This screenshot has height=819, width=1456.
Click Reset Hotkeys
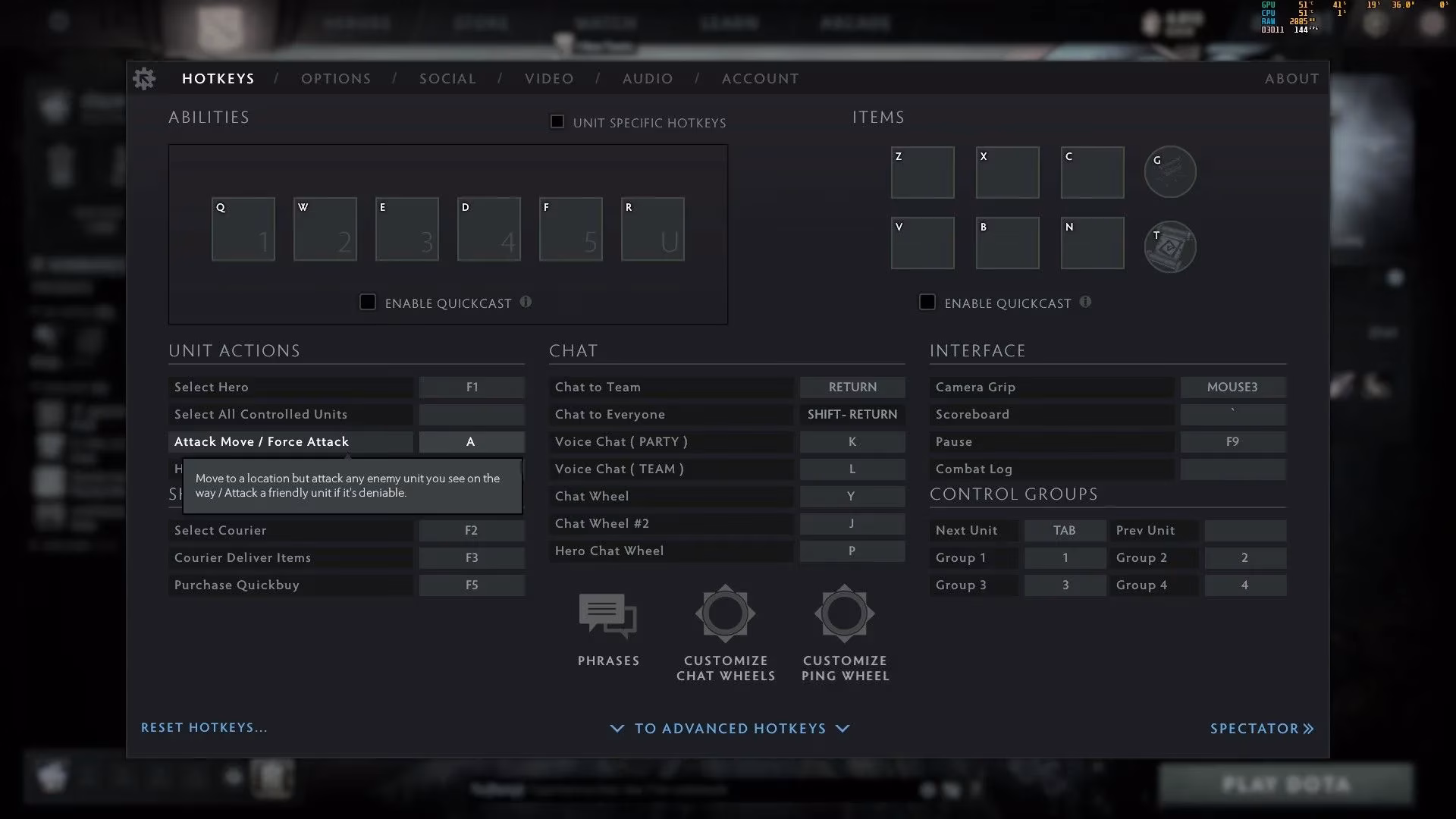pos(203,727)
